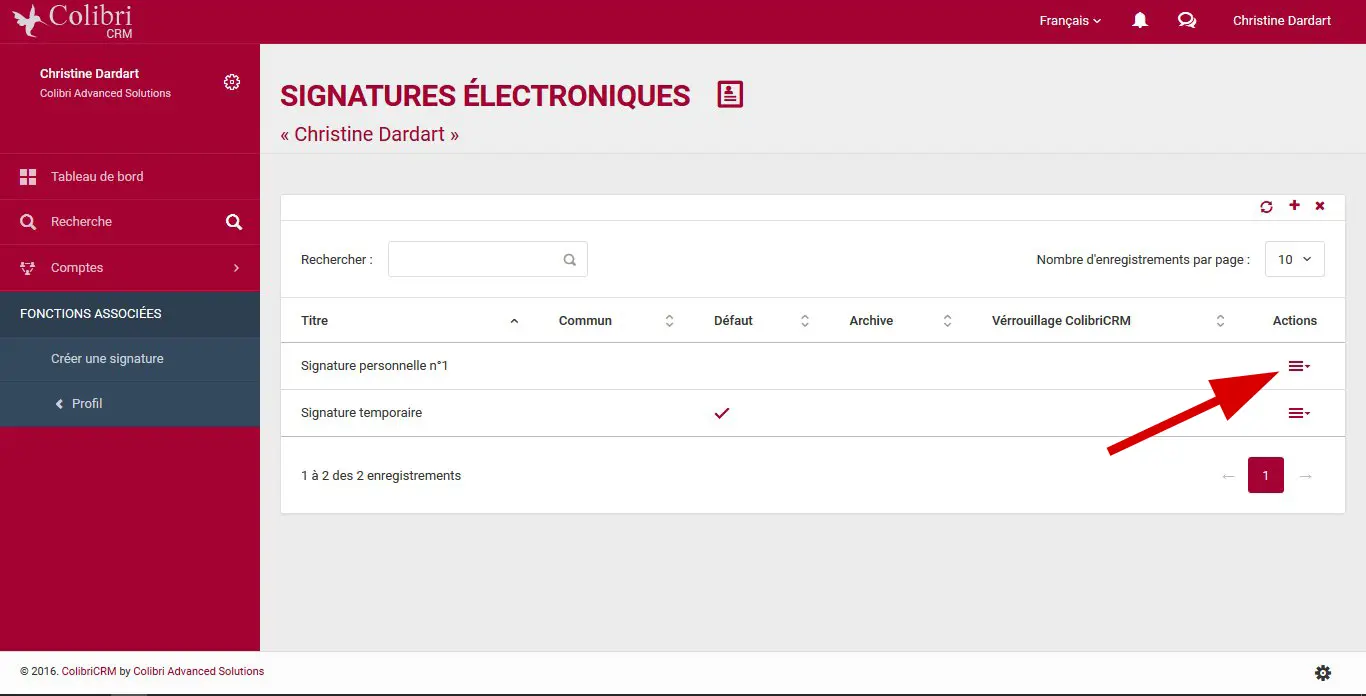Refresh the signatures list
Image resolution: width=1366 pixels, height=696 pixels.
click(1267, 206)
